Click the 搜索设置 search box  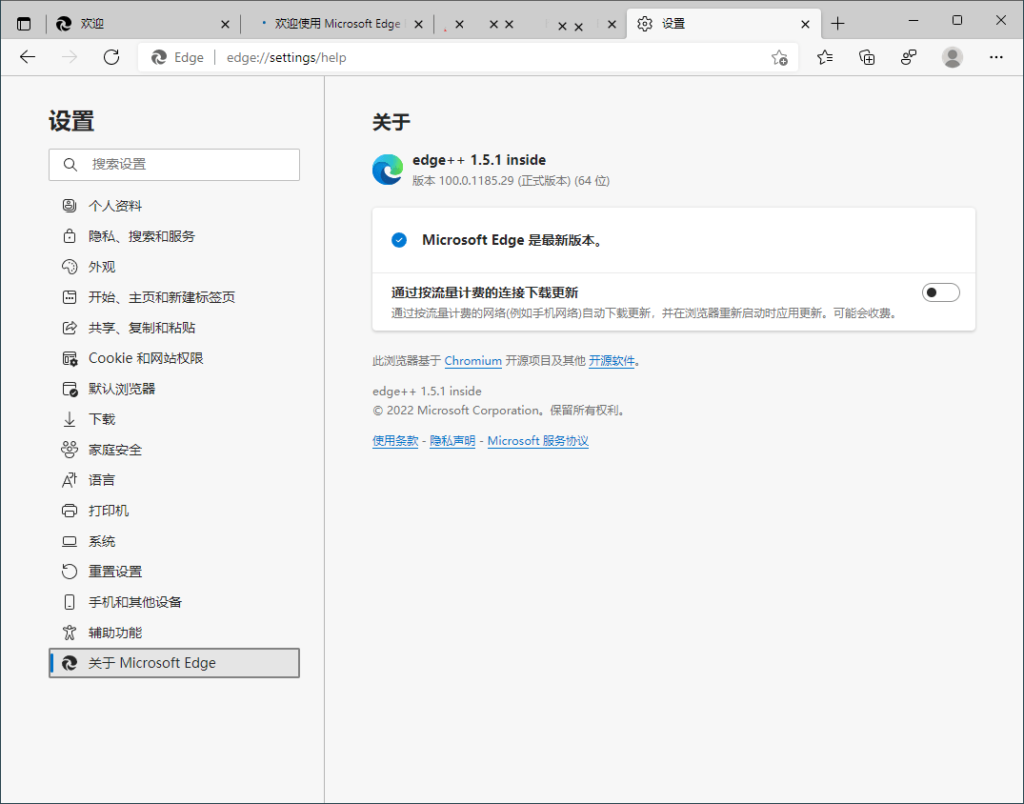point(174,164)
